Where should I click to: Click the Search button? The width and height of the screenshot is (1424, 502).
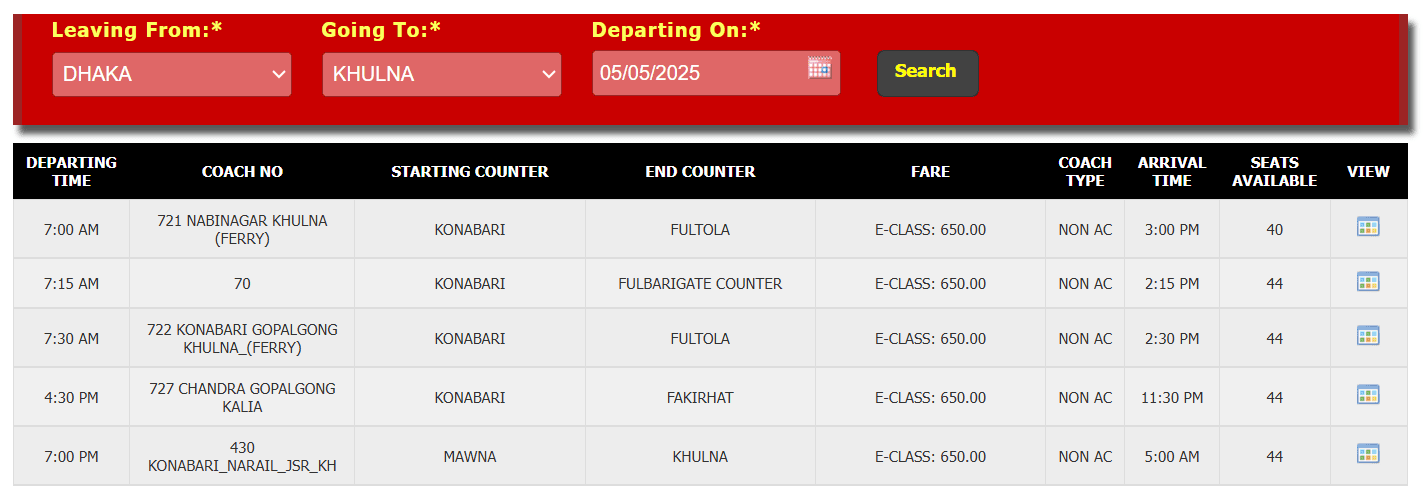[927, 73]
